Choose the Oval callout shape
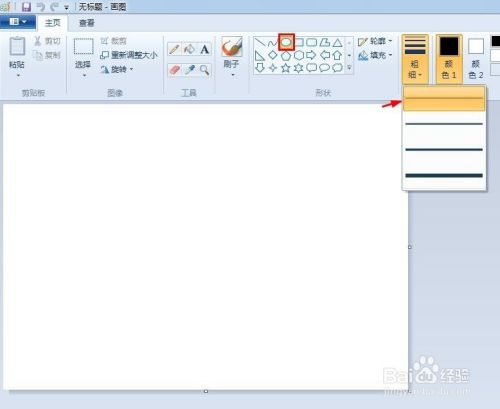500x409 pixels. [x=325, y=68]
